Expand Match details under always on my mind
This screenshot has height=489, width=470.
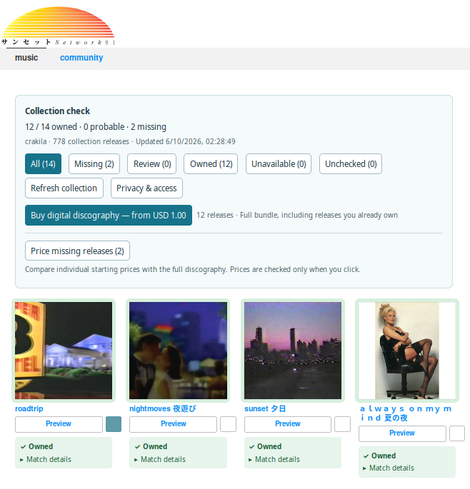pyautogui.click(x=389, y=468)
